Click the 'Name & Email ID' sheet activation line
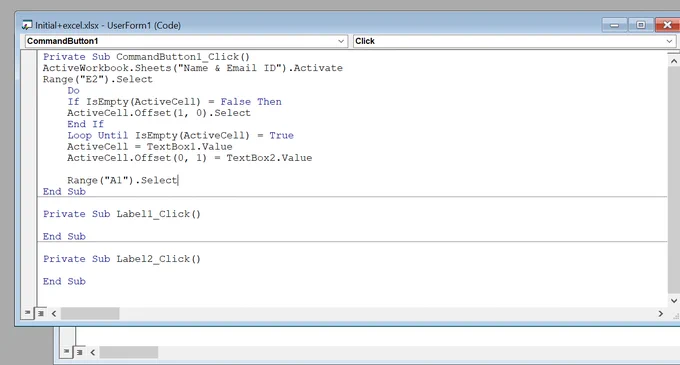 click(x=193, y=68)
